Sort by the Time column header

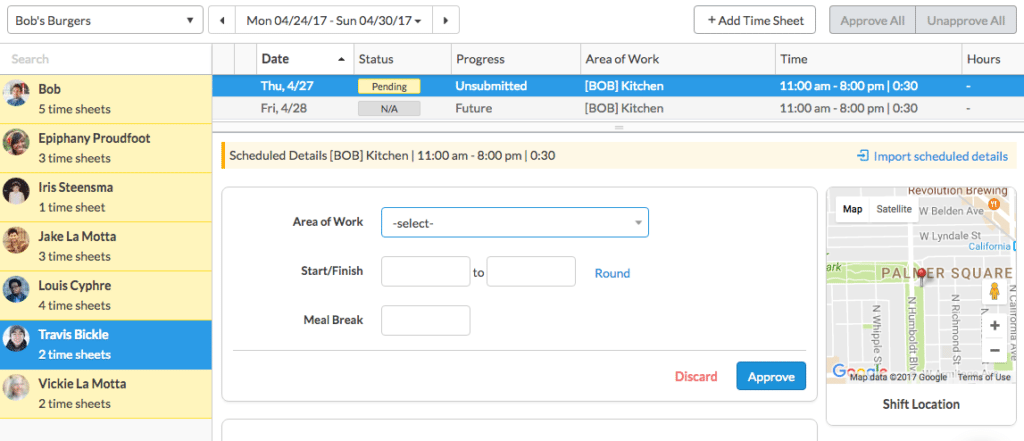pyautogui.click(x=869, y=59)
